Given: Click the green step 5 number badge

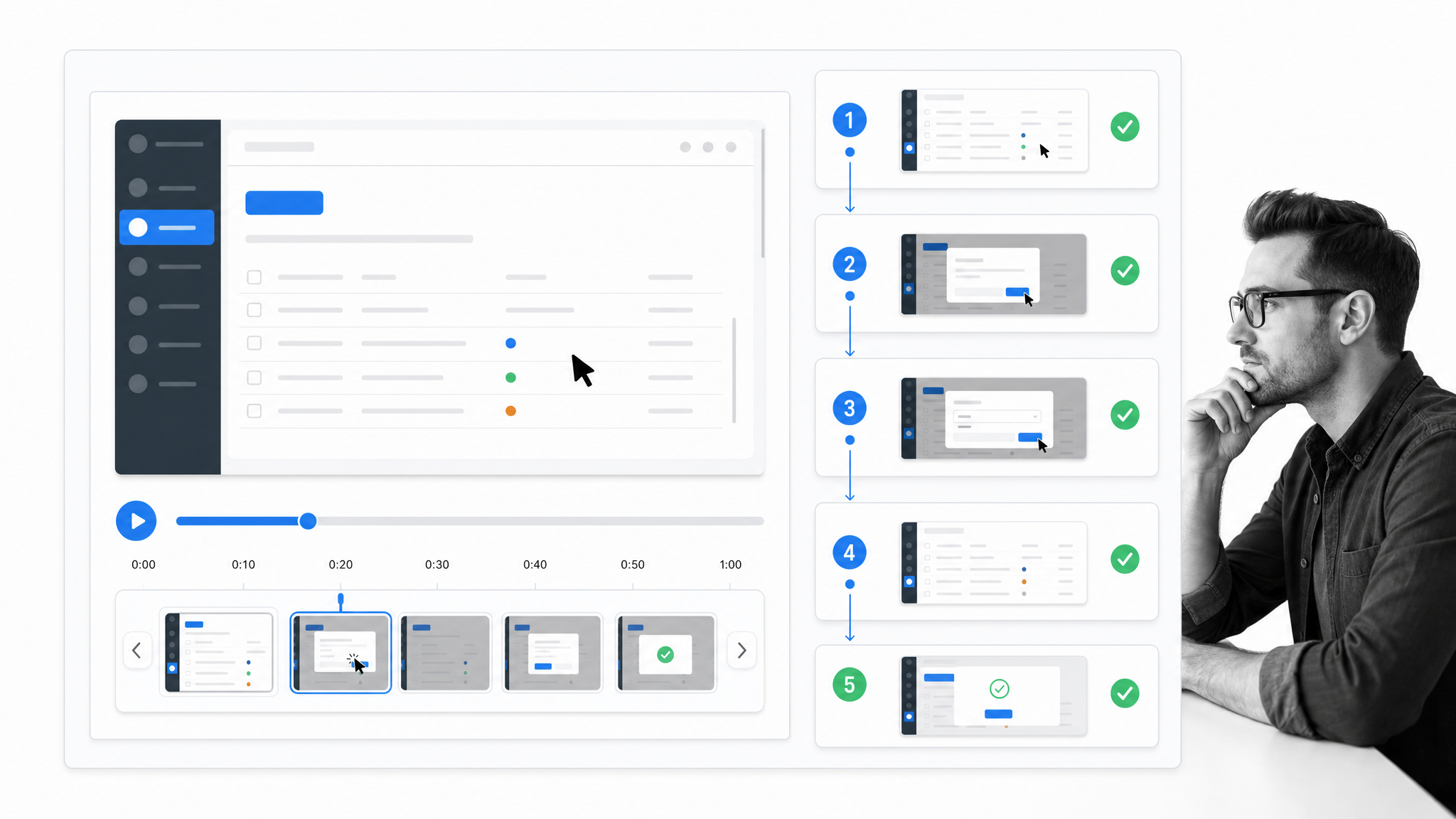Looking at the screenshot, I should (x=850, y=685).
